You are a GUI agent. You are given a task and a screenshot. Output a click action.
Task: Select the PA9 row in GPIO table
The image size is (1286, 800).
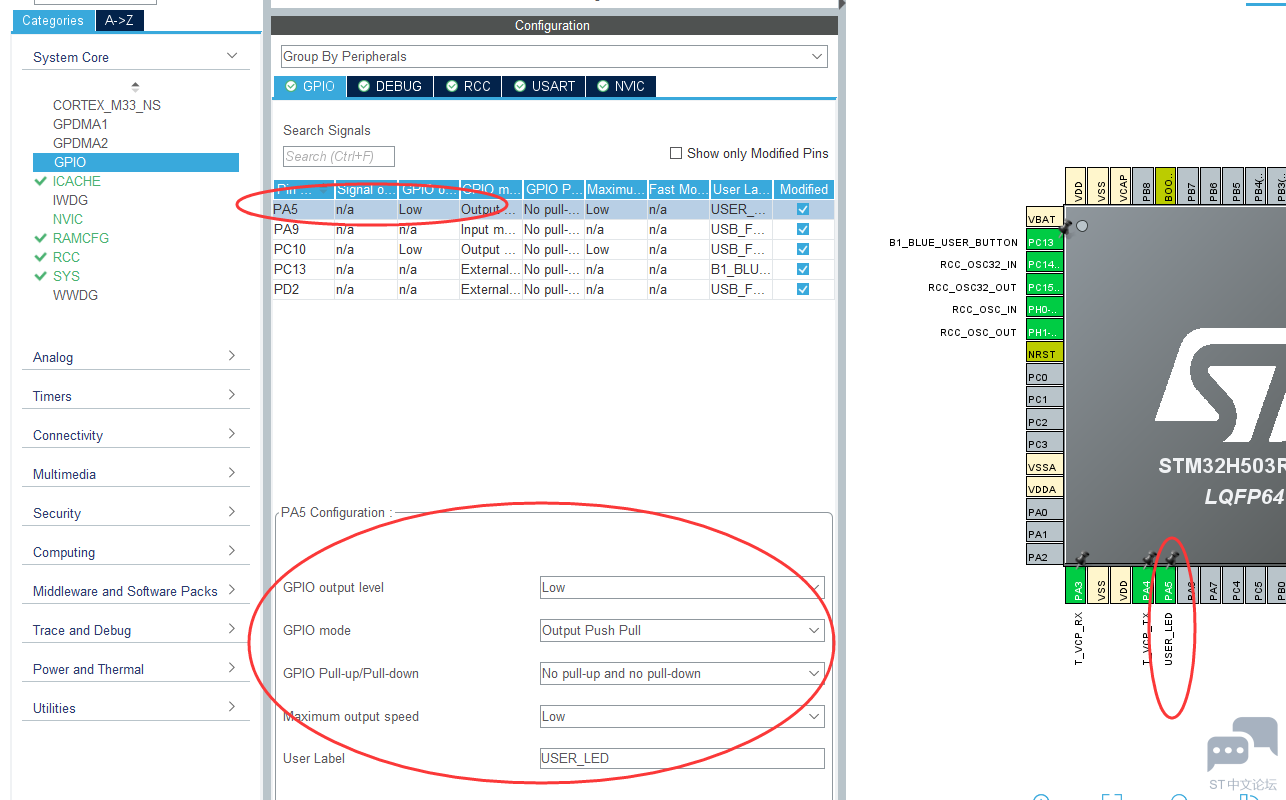[x=553, y=230]
